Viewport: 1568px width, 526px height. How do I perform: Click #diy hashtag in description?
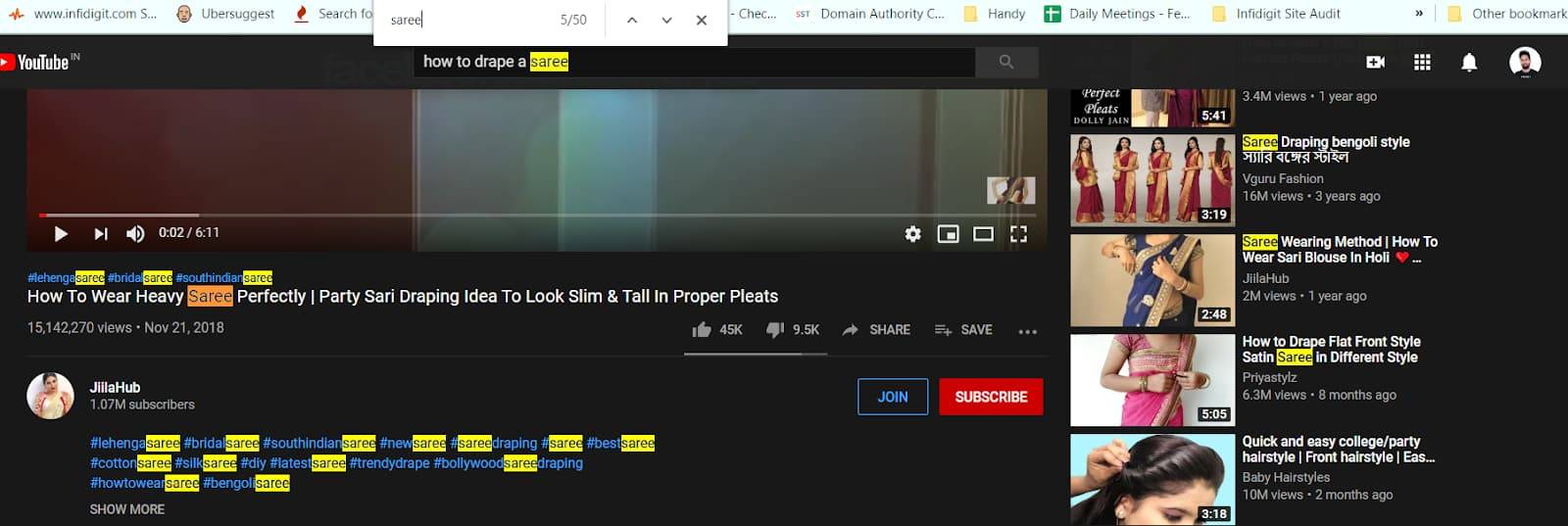tap(253, 463)
